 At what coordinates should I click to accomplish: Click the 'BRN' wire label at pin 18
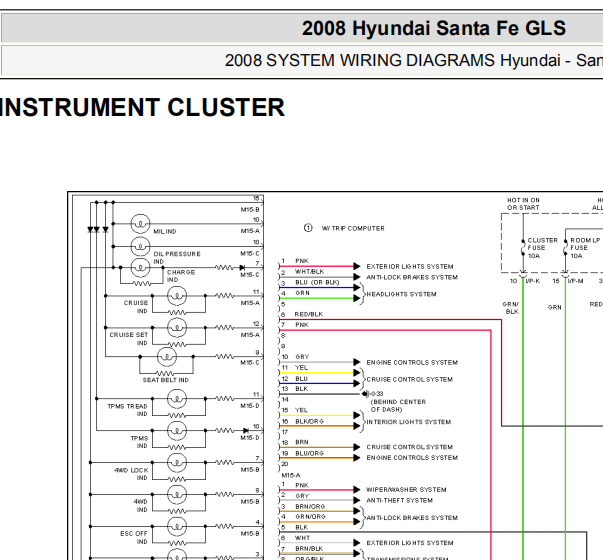(302, 442)
